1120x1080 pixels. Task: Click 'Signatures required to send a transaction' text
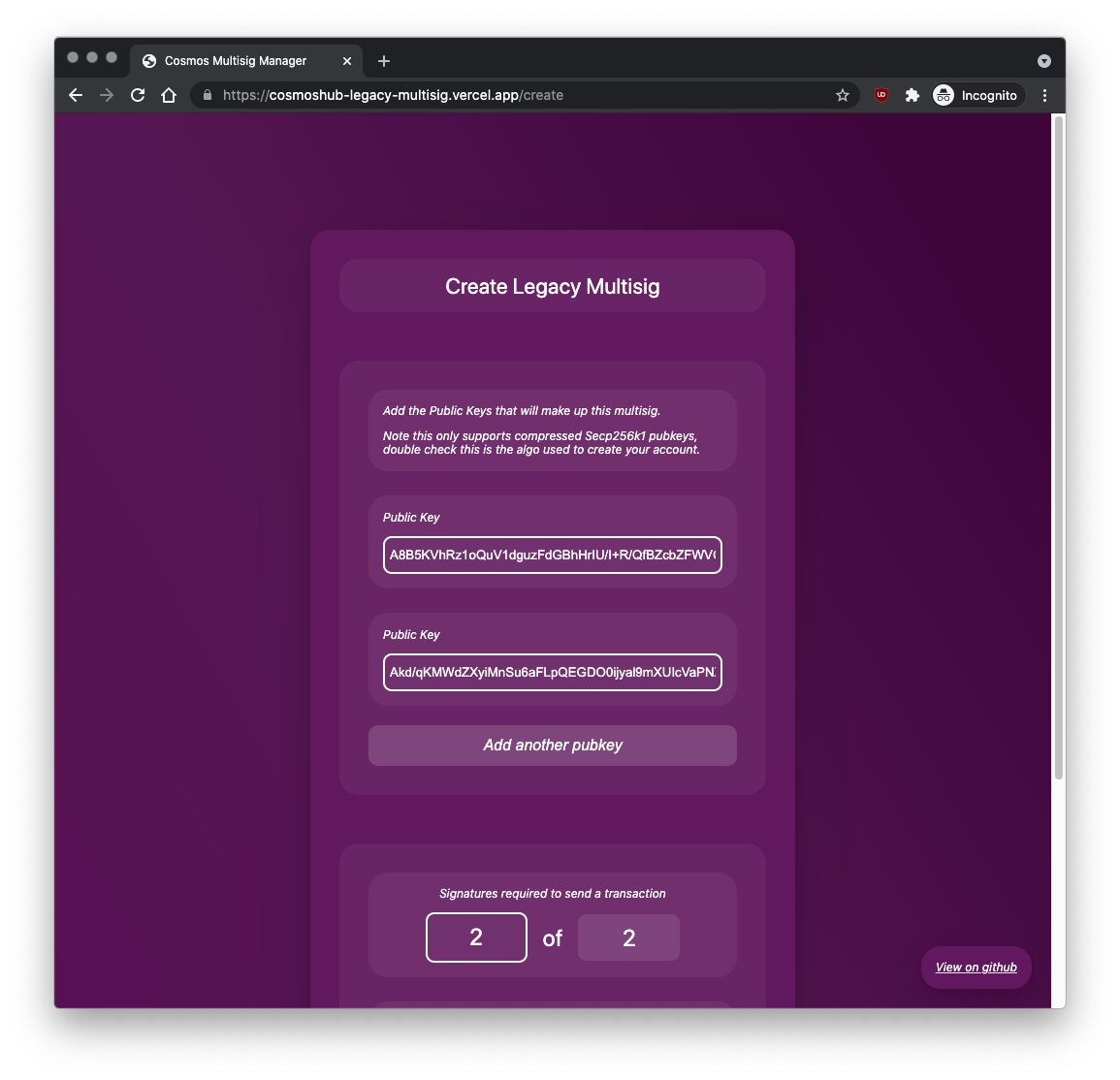[552, 894]
